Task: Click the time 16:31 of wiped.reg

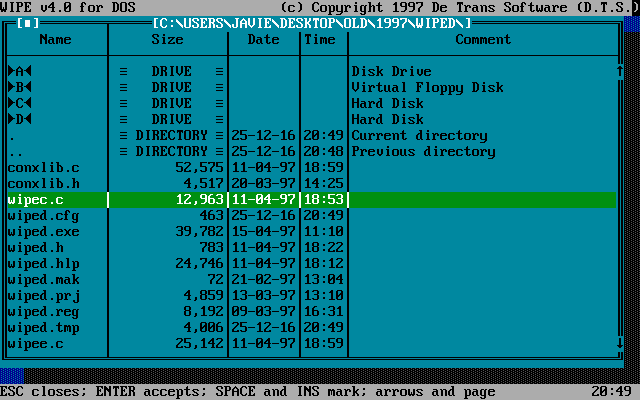Action: (324, 311)
